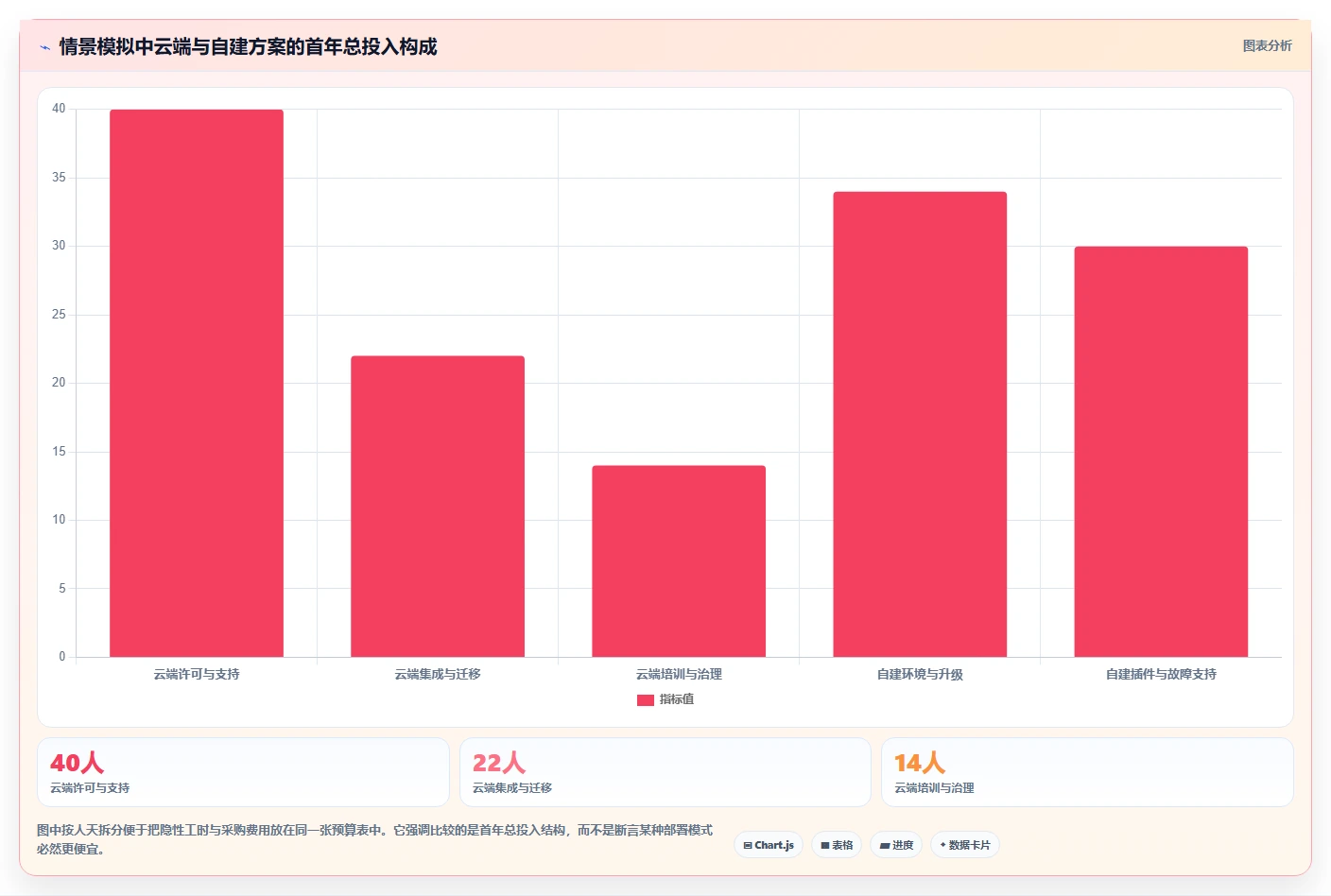Screen dimensions: 1331x896
Task: Click the x-axis label 云端集成与迁移
Action: [438, 674]
